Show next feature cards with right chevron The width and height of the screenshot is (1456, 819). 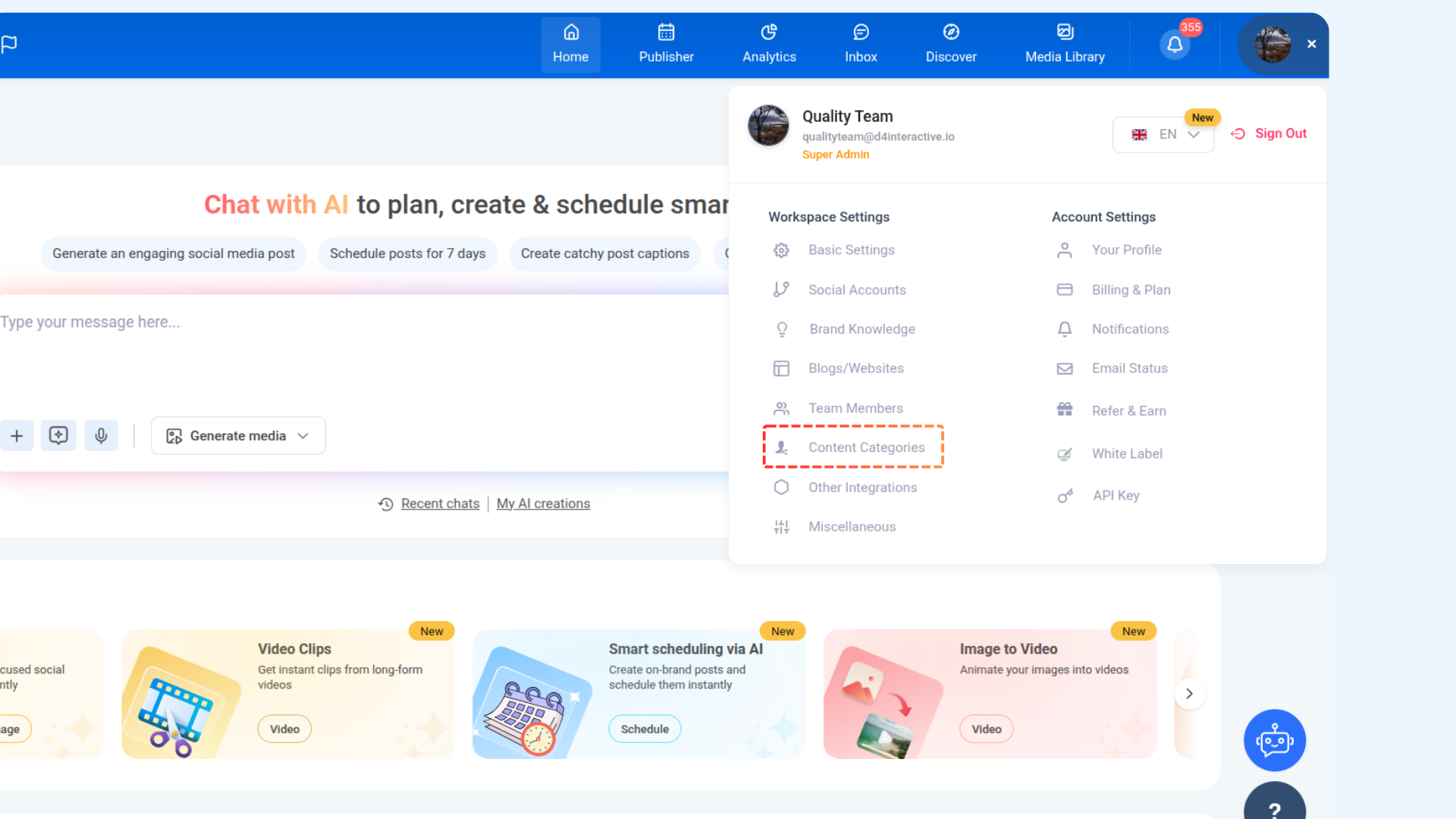pos(1189,694)
